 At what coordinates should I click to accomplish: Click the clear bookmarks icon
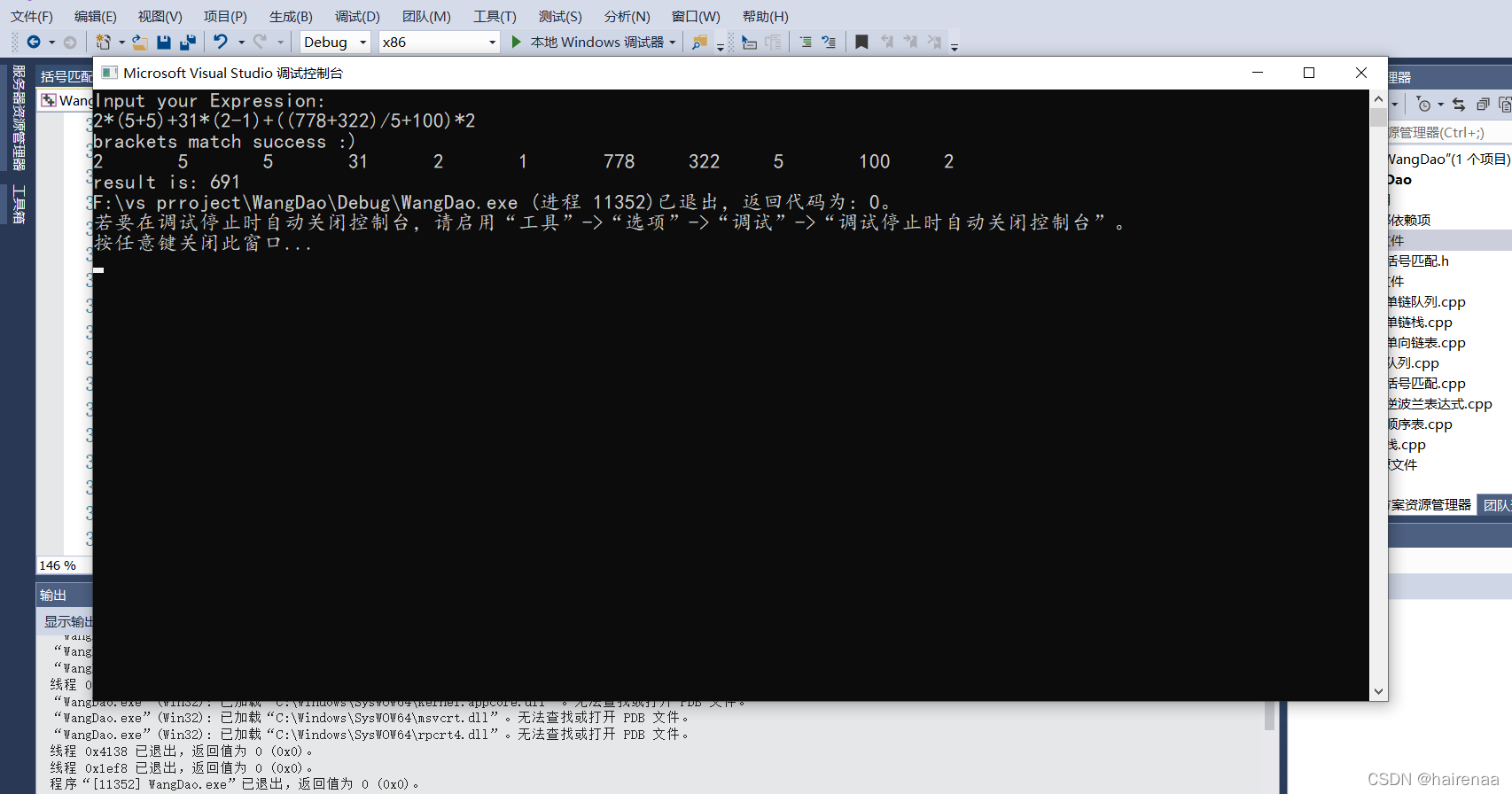934,42
